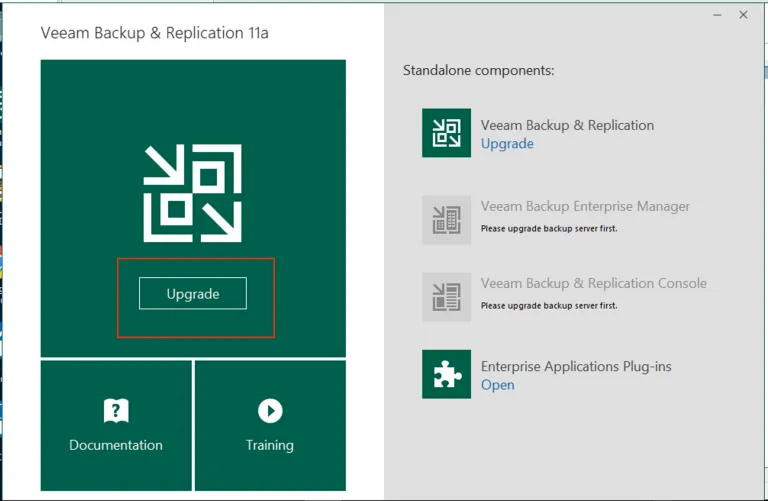The width and height of the screenshot is (768, 501).
Task: Close the Veeam setup window
Action: (x=743, y=15)
